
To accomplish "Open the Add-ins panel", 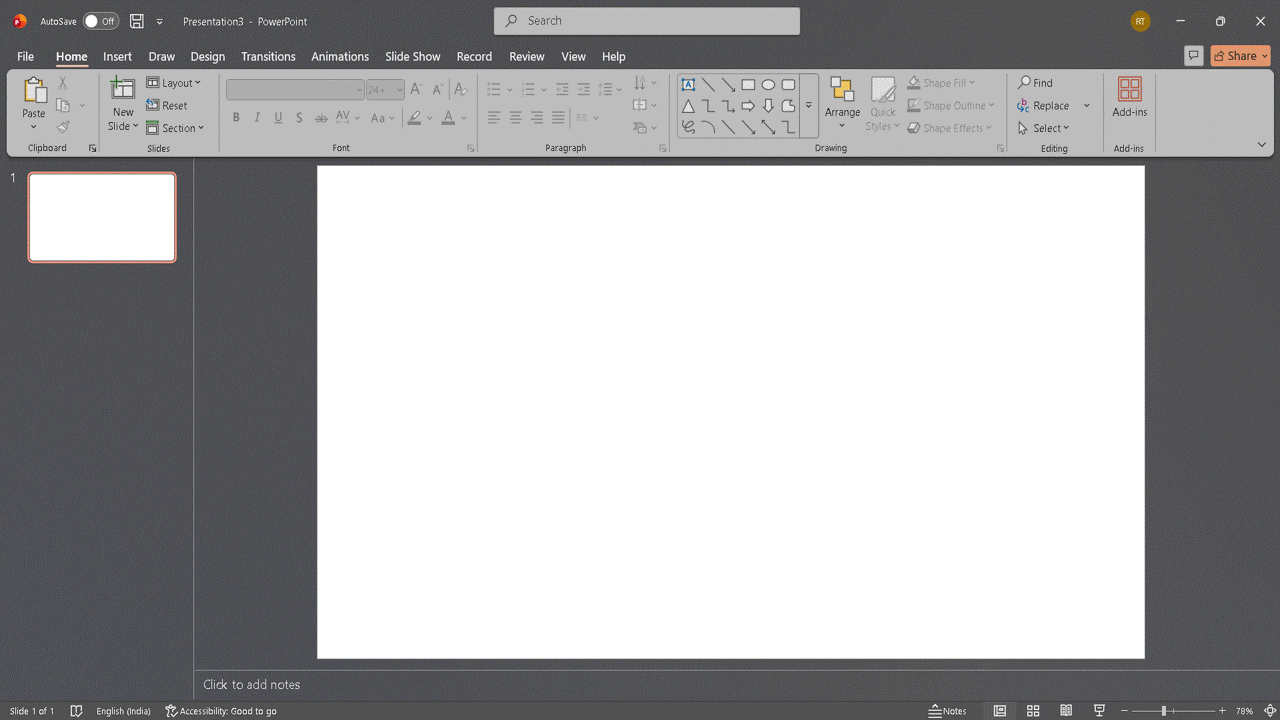I will (x=1129, y=97).
